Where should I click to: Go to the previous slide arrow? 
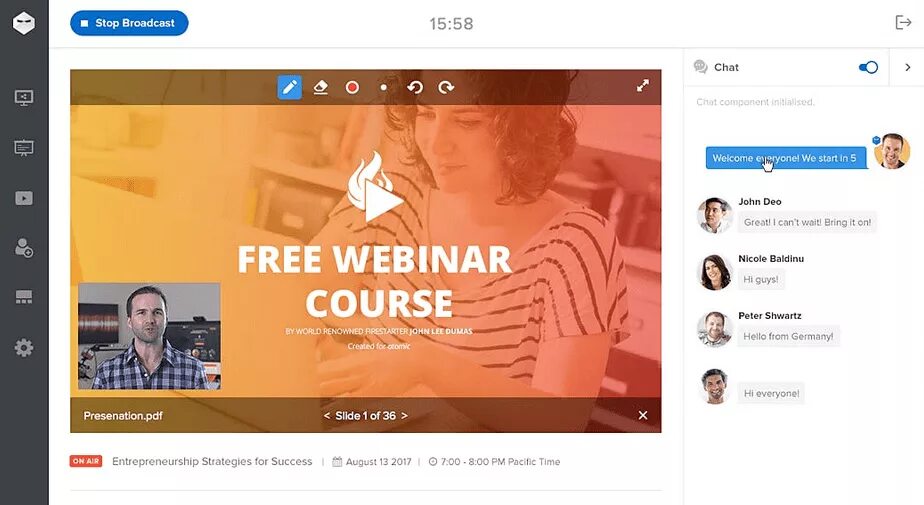[327, 415]
